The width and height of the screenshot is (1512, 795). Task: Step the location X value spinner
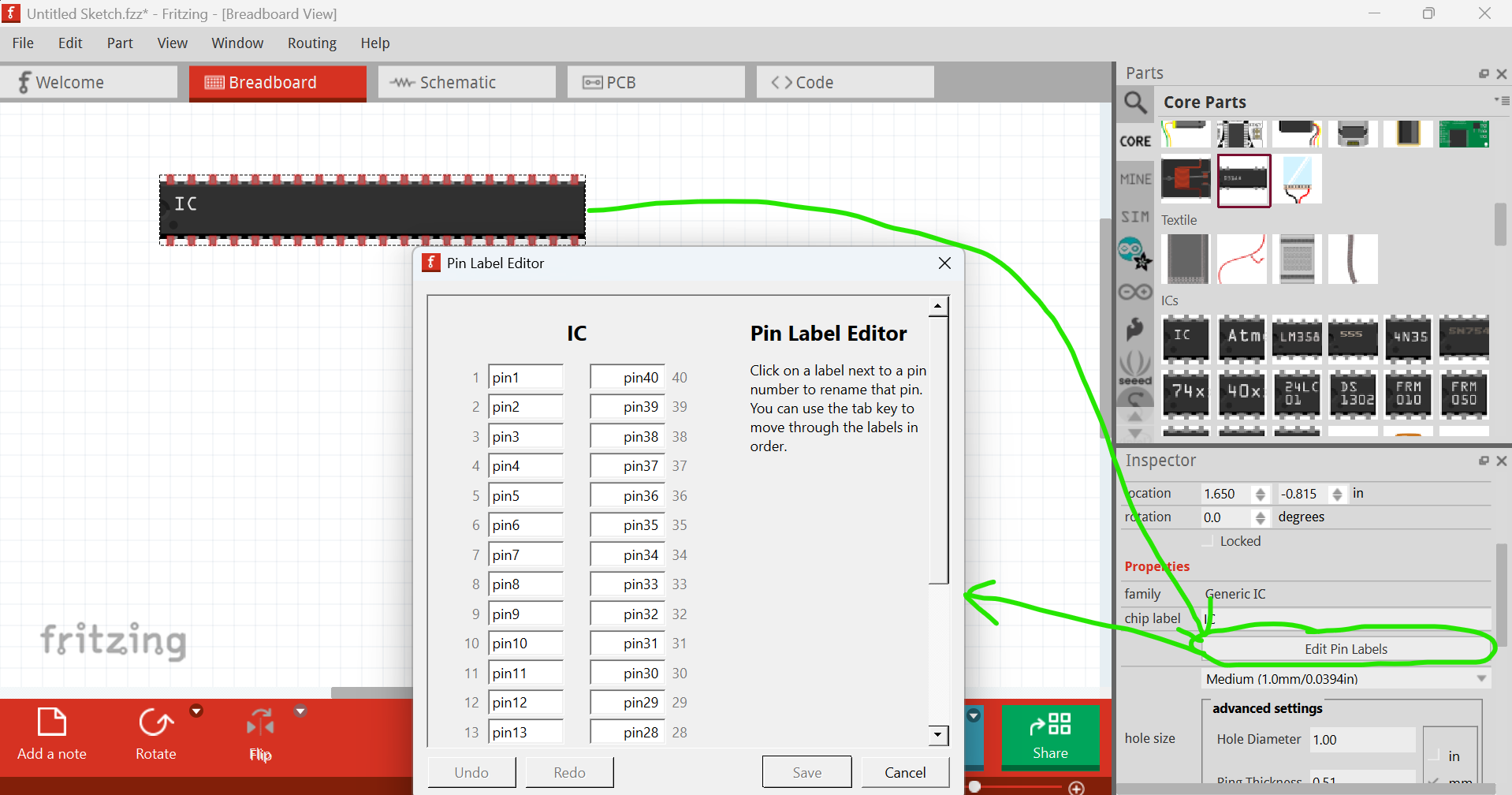[x=1261, y=494]
